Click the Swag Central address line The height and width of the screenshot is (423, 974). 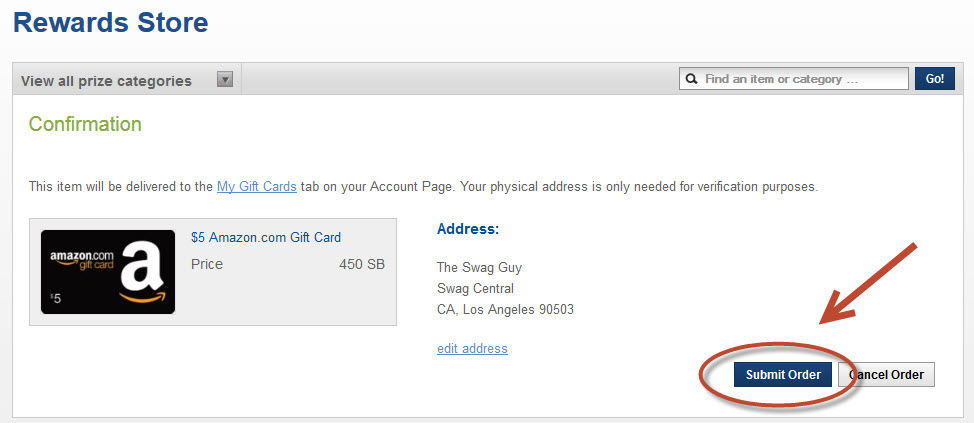(476, 289)
